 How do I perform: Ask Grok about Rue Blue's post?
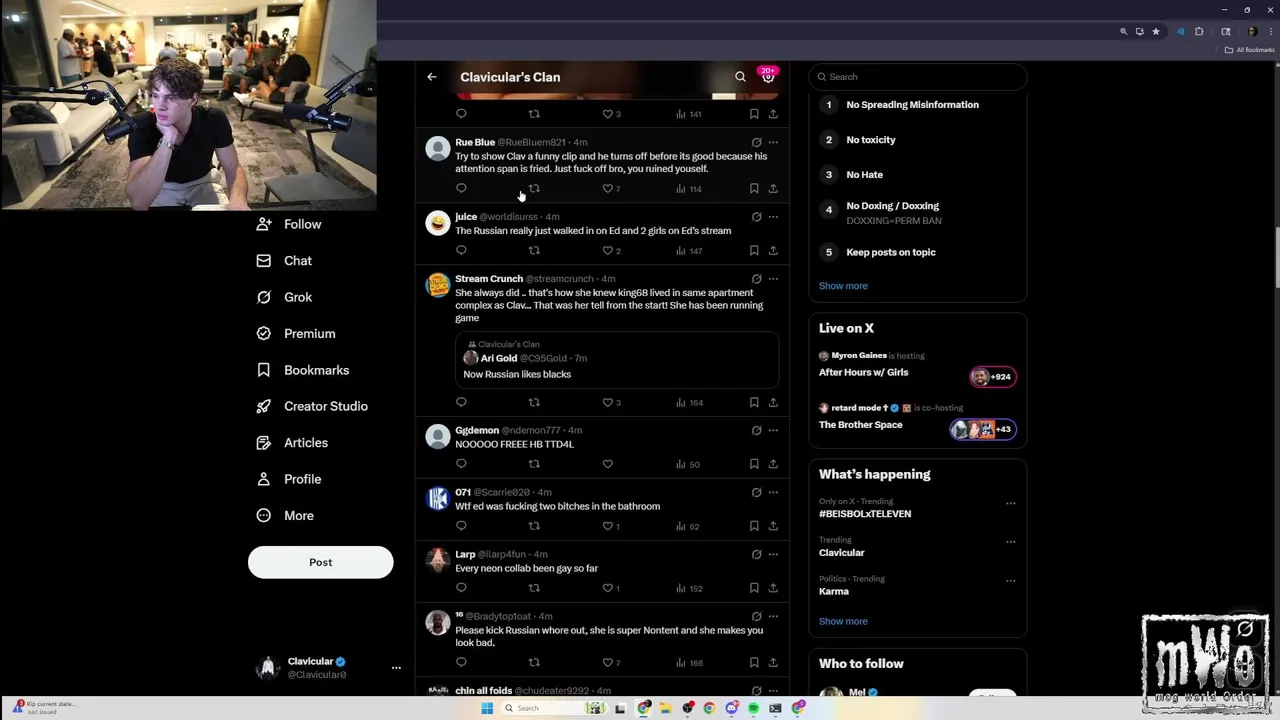(x=756, y=143)
